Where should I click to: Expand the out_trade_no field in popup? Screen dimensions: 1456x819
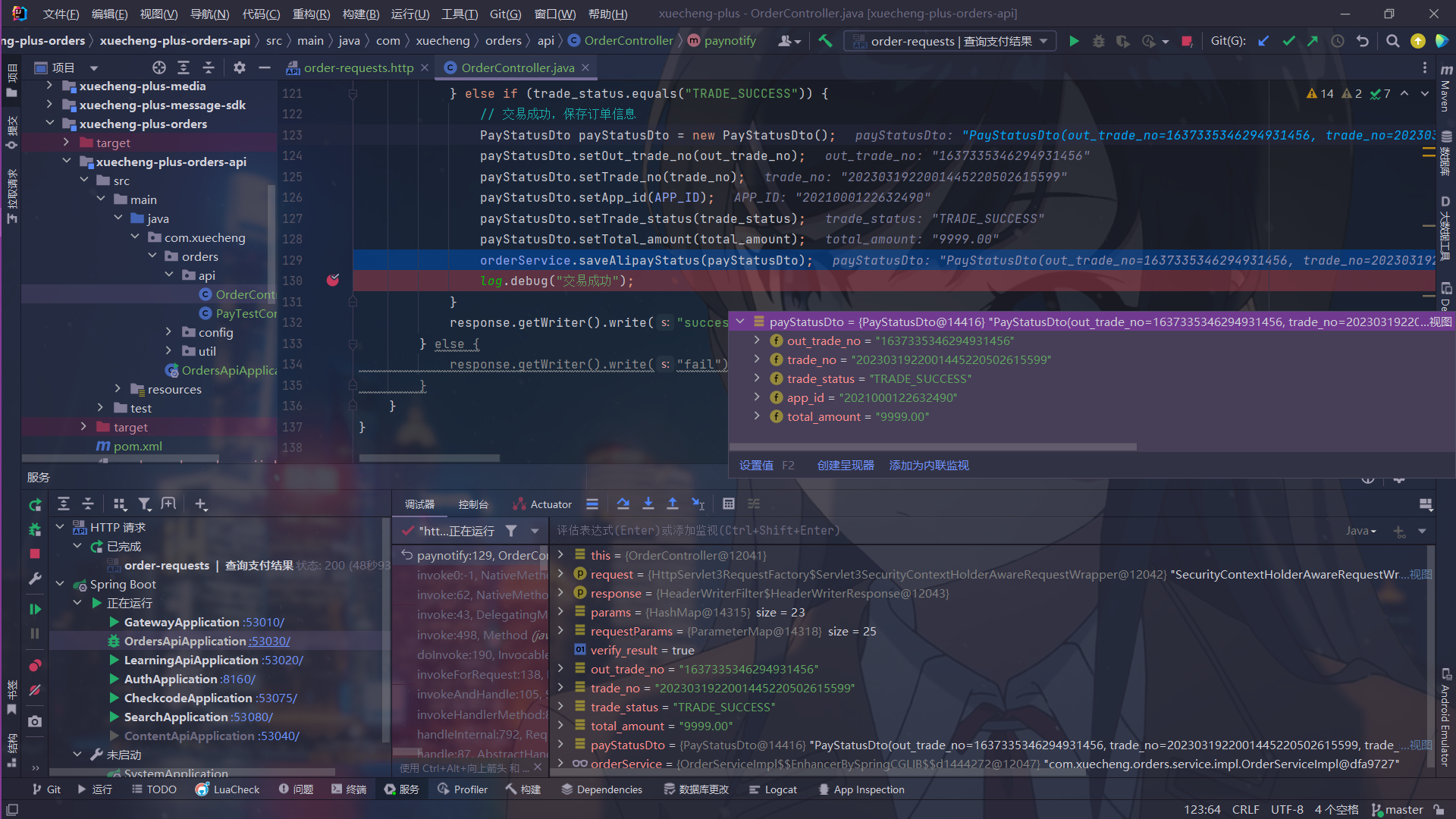757,340
